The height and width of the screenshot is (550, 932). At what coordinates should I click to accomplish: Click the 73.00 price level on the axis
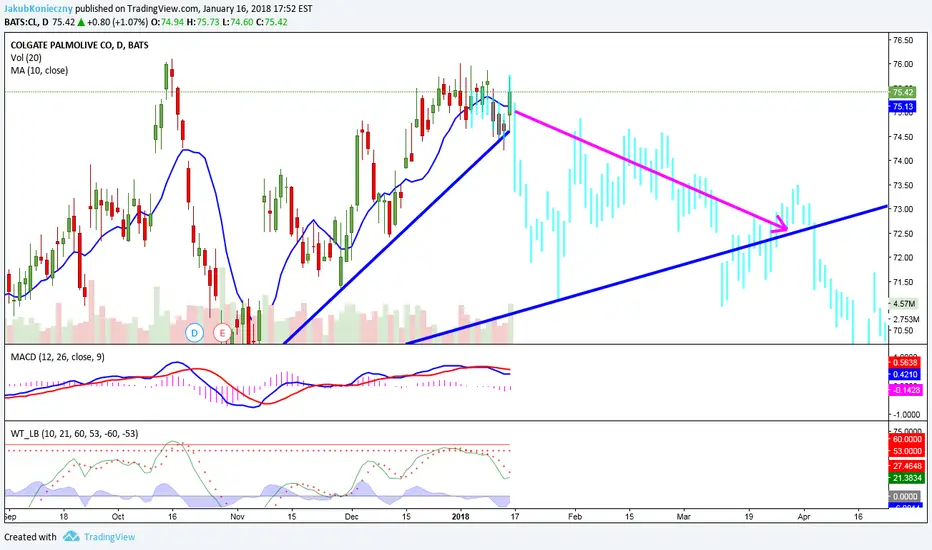point(903,209)
